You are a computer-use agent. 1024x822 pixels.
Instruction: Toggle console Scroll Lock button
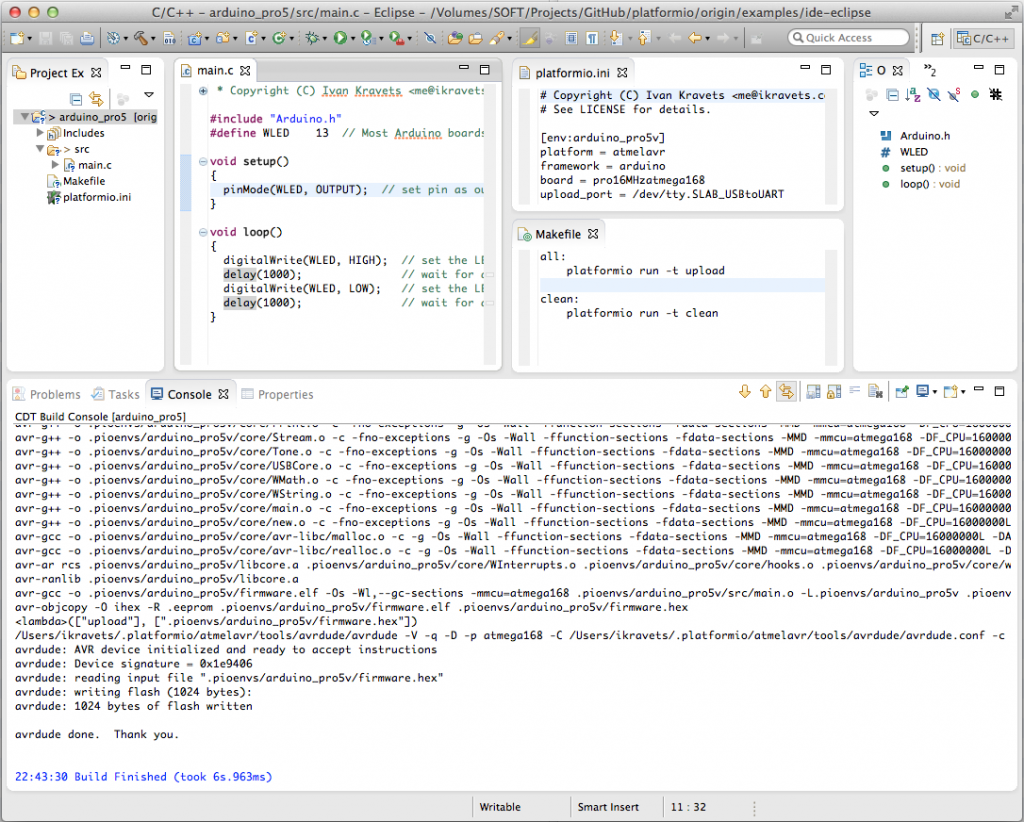834,392
